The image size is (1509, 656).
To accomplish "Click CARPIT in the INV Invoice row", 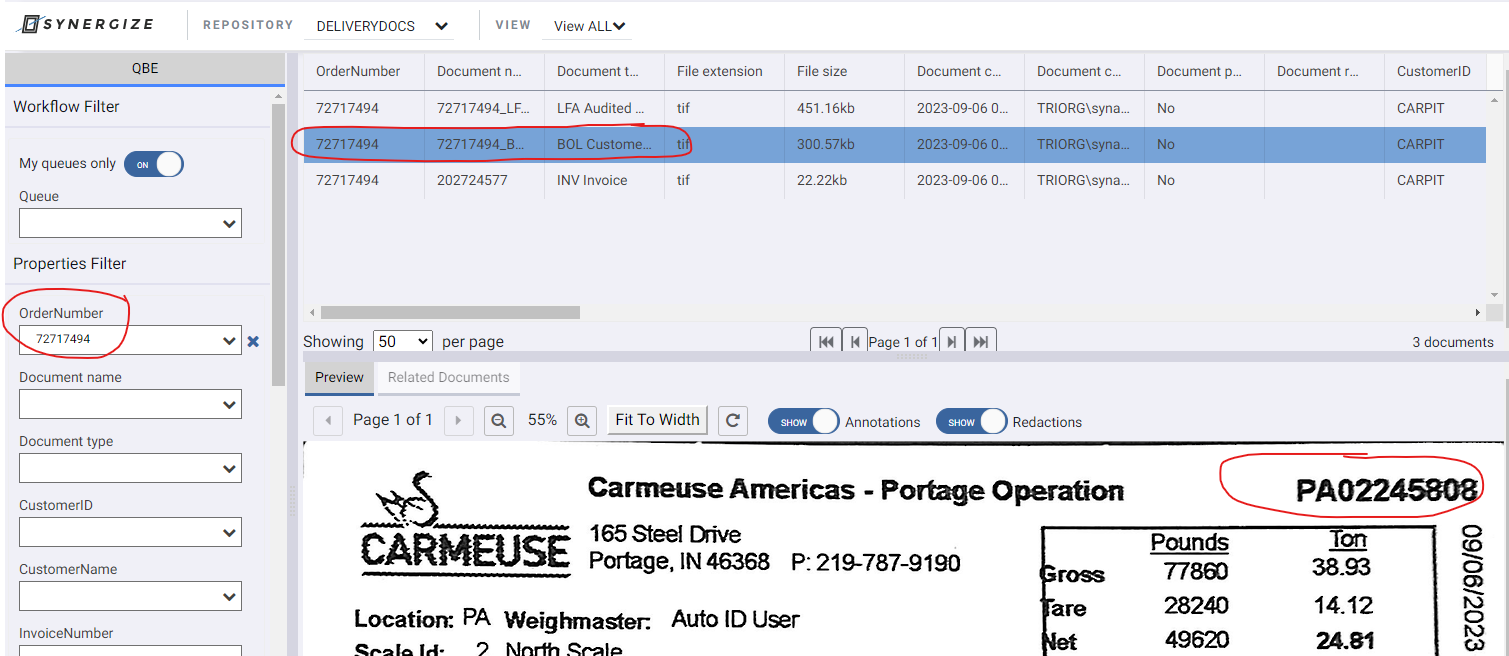I will pos(1420,180).
